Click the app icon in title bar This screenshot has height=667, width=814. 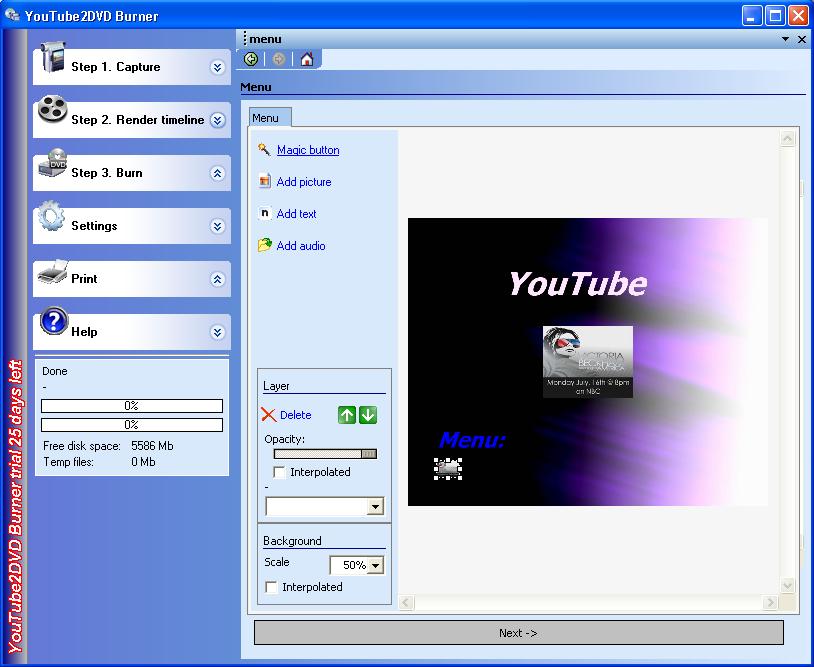(x=11, y=15)
